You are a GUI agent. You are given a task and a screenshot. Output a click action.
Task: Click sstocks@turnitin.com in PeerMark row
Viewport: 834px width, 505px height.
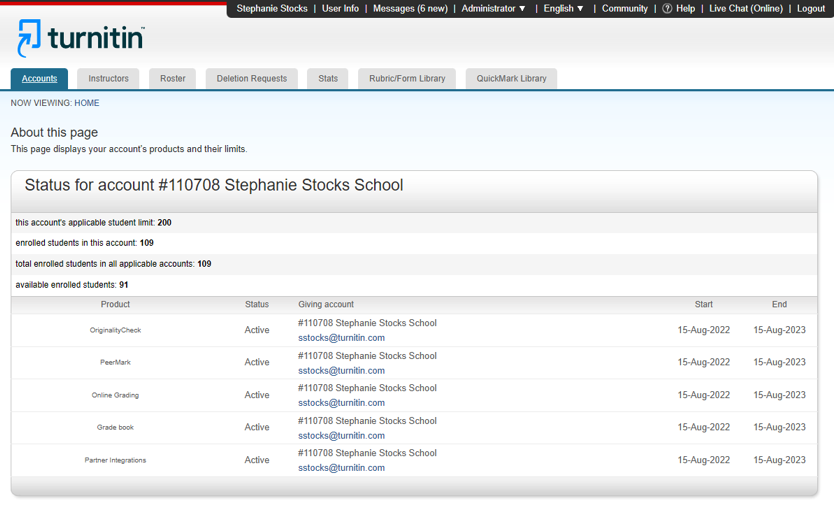341,370
